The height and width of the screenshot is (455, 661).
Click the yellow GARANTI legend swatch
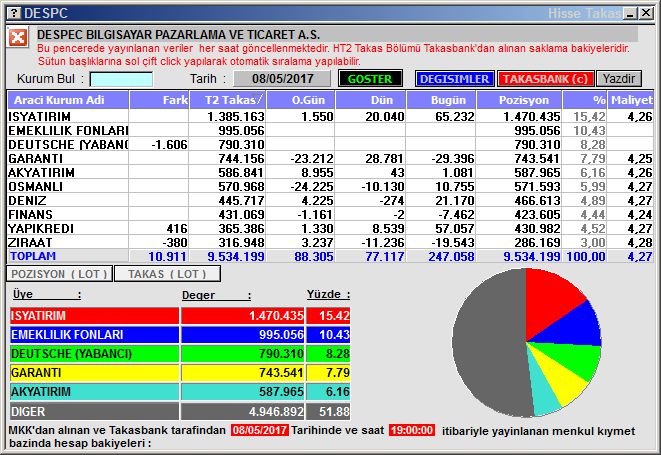point(94,373)
